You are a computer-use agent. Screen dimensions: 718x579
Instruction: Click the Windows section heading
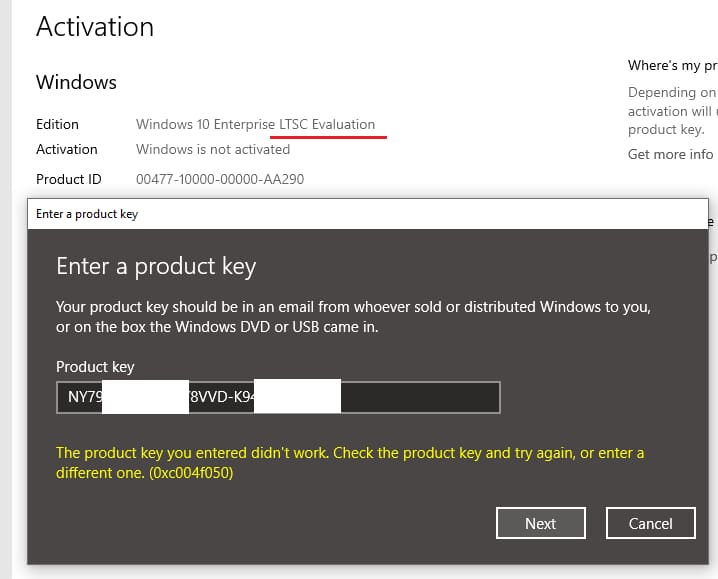click(76, 82)
